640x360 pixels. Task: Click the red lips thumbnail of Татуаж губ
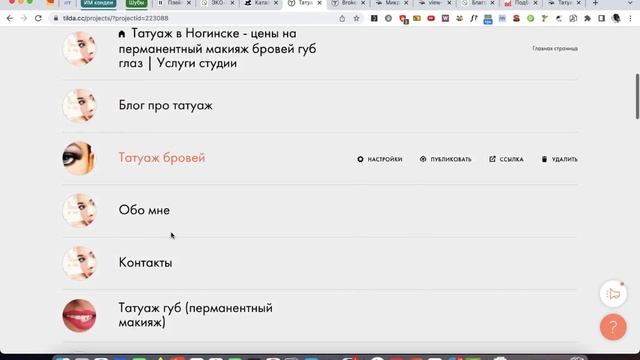(79, 316)
